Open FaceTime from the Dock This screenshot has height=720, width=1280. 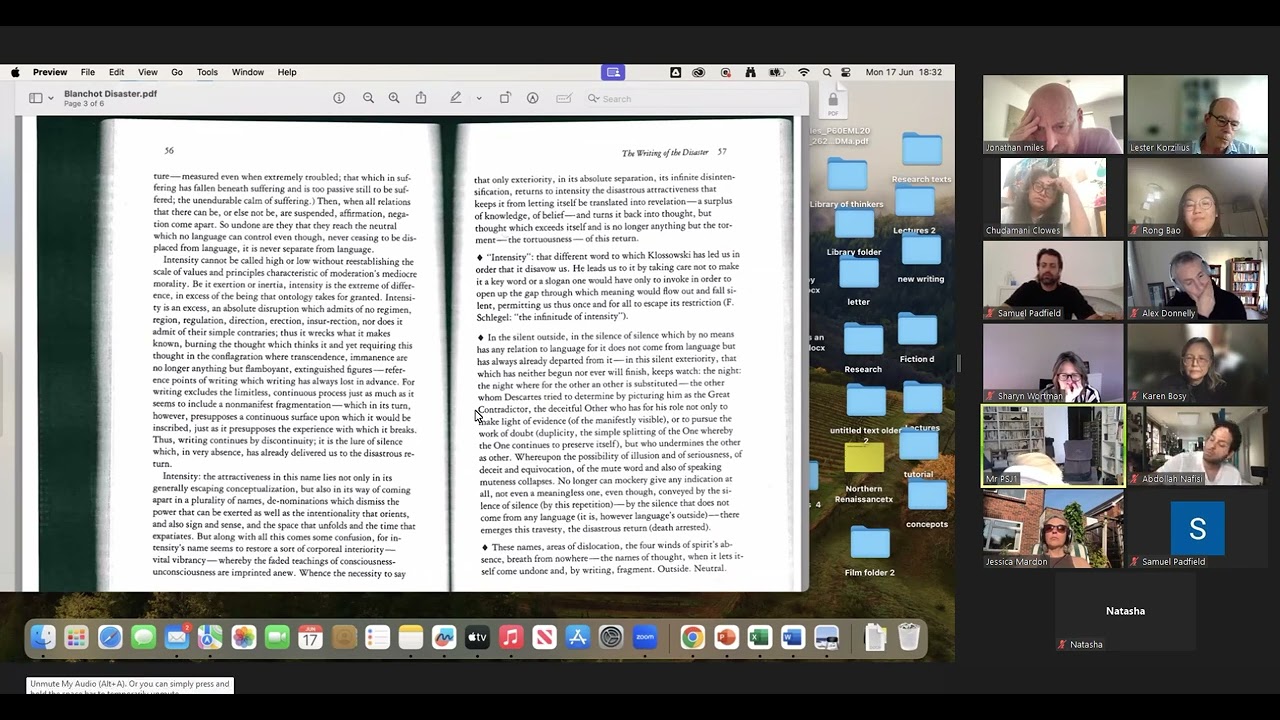[x=277, y=637]
